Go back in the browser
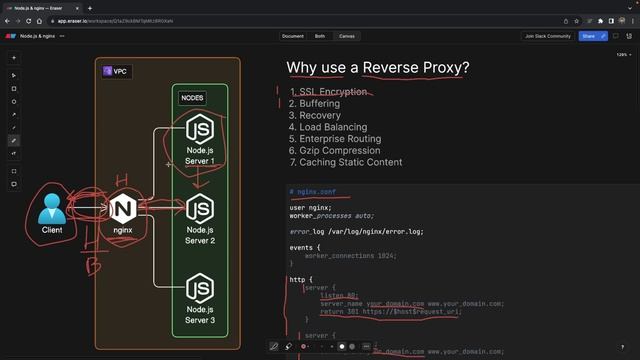Viewport: 640px width, 360px height. pos(7,21)
